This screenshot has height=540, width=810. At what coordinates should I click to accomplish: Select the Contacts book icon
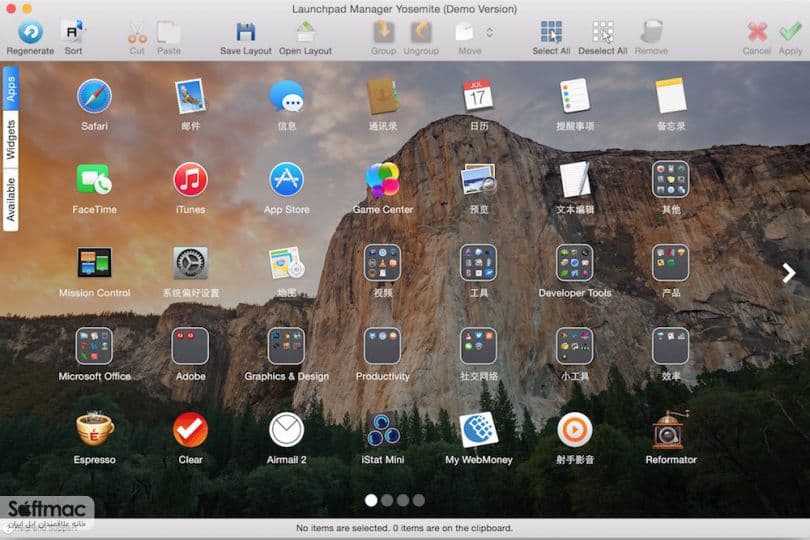coord(383,96)
